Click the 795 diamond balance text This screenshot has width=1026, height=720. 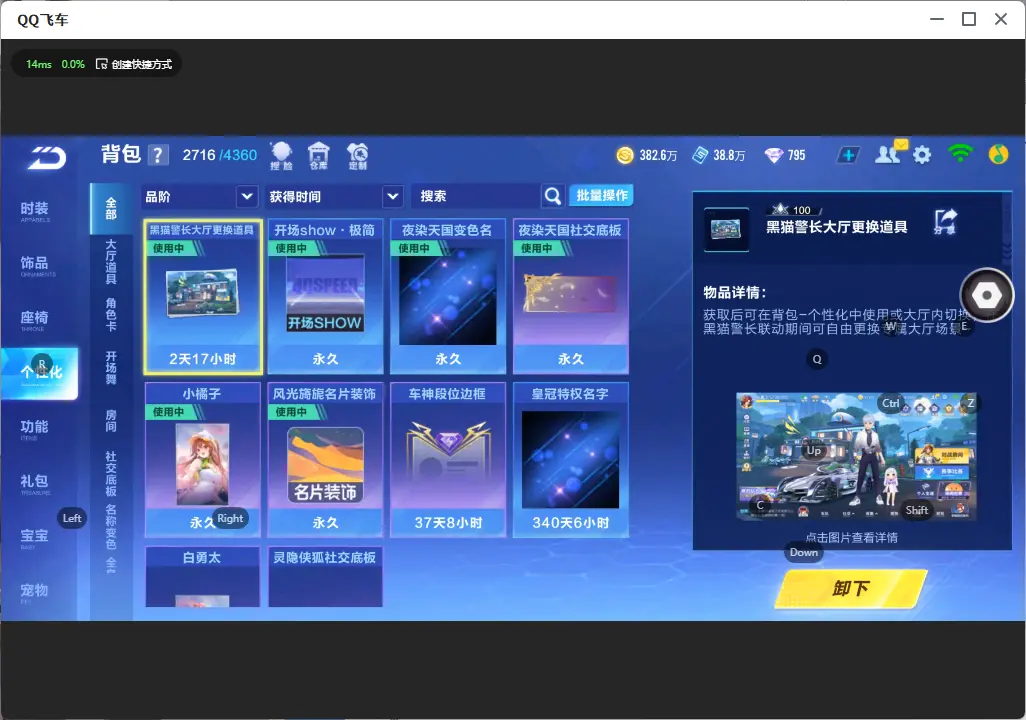point(796,155)
